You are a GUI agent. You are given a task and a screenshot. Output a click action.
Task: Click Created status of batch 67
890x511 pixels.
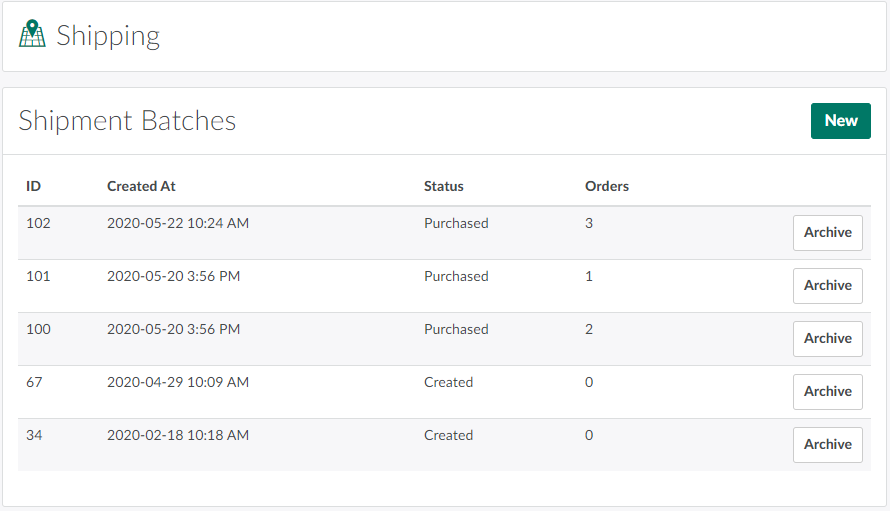(448, 383)
